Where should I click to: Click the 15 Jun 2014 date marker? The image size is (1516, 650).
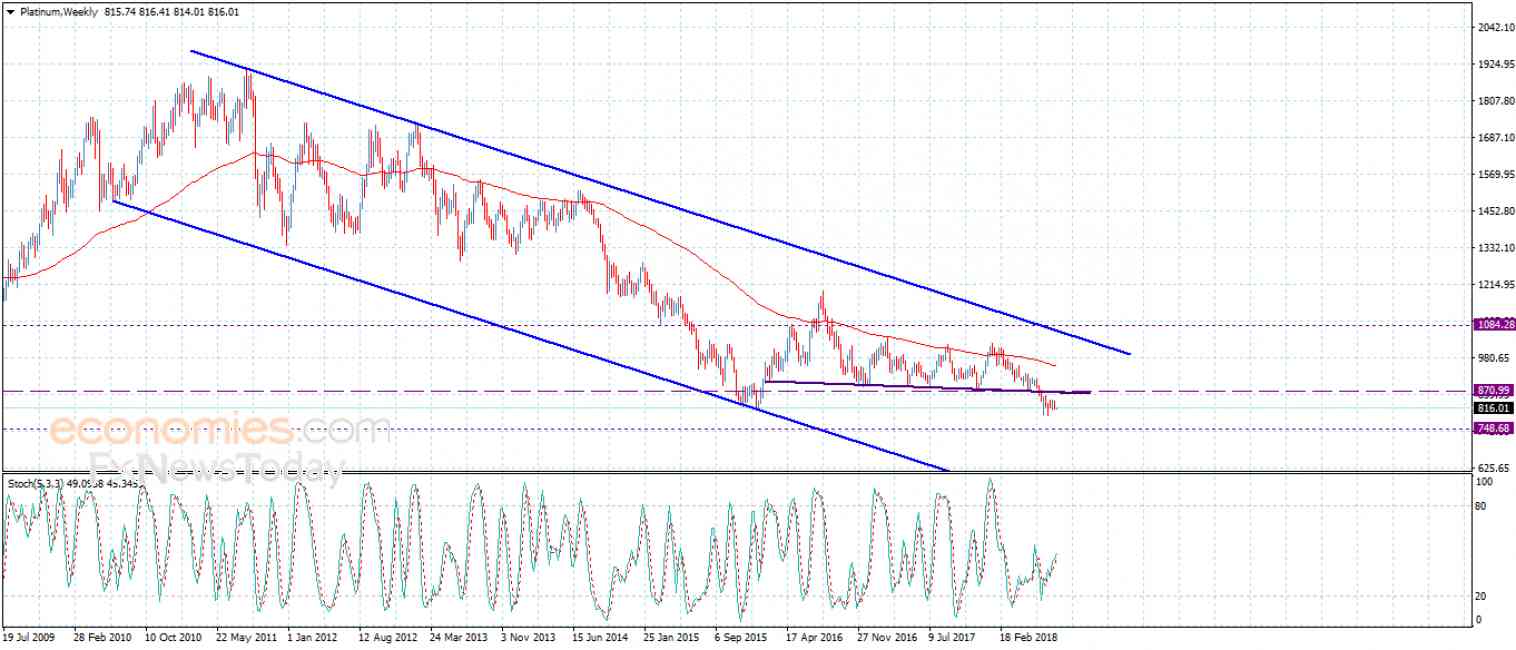(x=602, y=635)
